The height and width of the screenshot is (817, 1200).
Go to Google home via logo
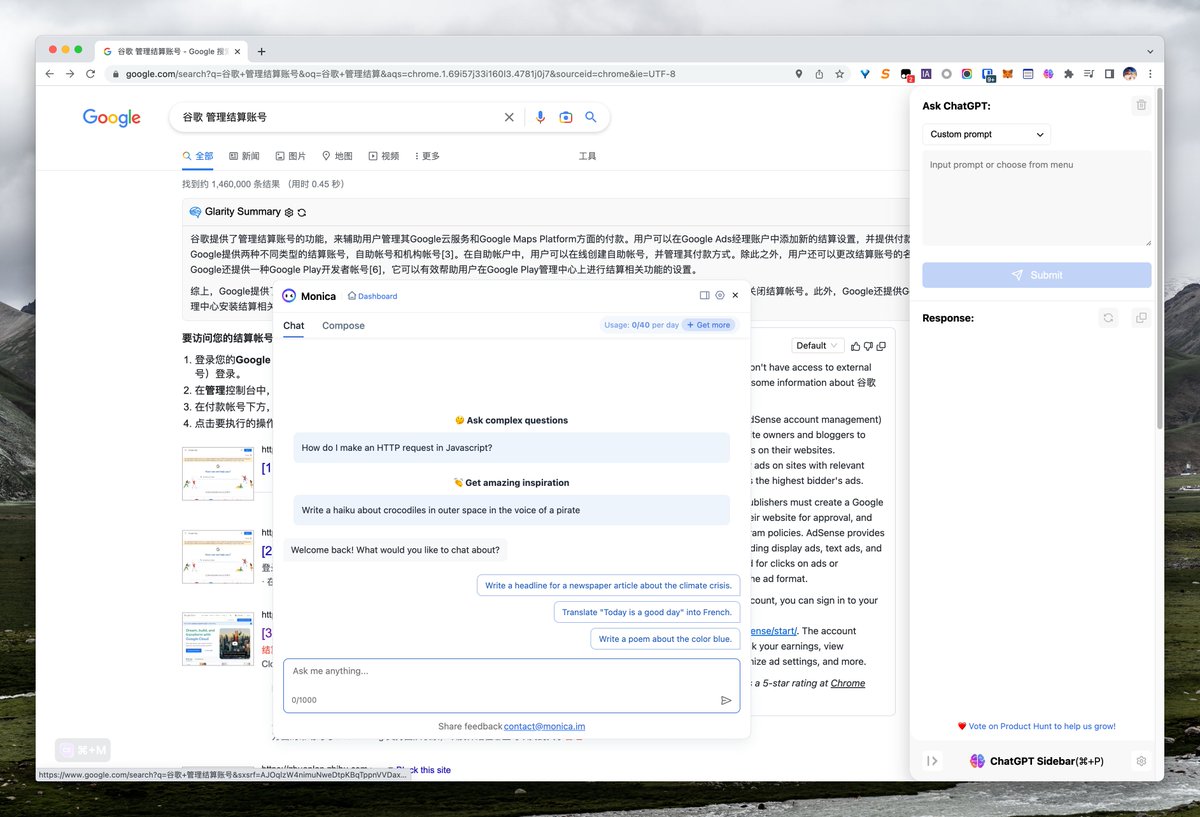pos(112,118)
